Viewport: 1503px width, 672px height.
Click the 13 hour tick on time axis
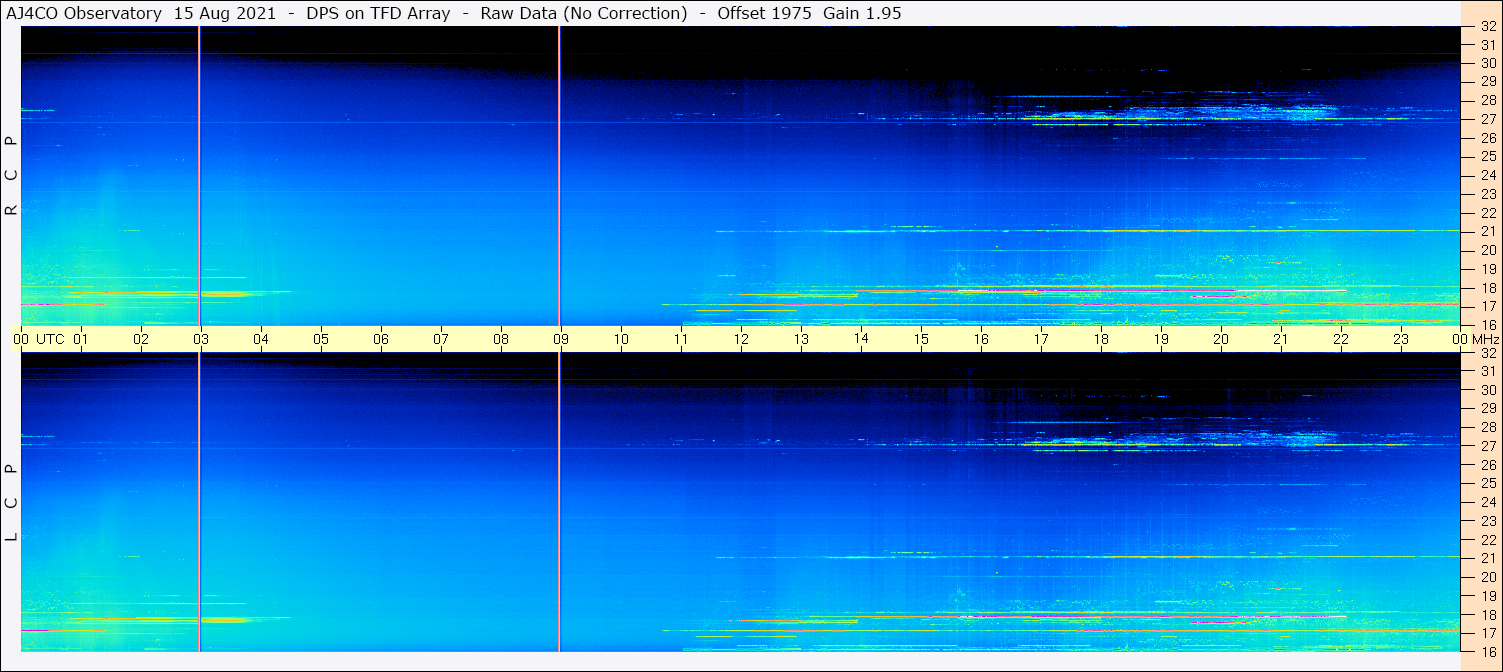(x=801, y=339)
